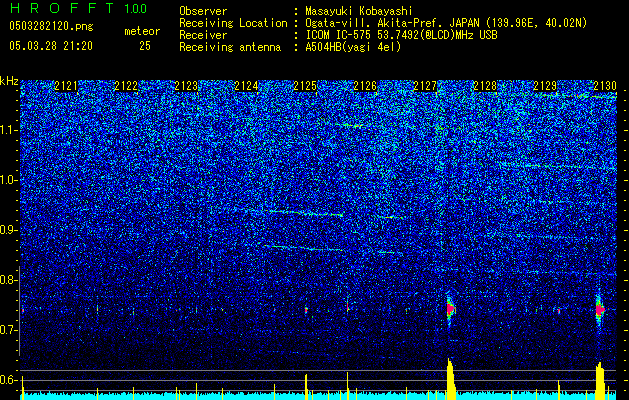Click the large red meteor echo after 2127
This screenshot has height=400, width=629.
click(450, 309)
